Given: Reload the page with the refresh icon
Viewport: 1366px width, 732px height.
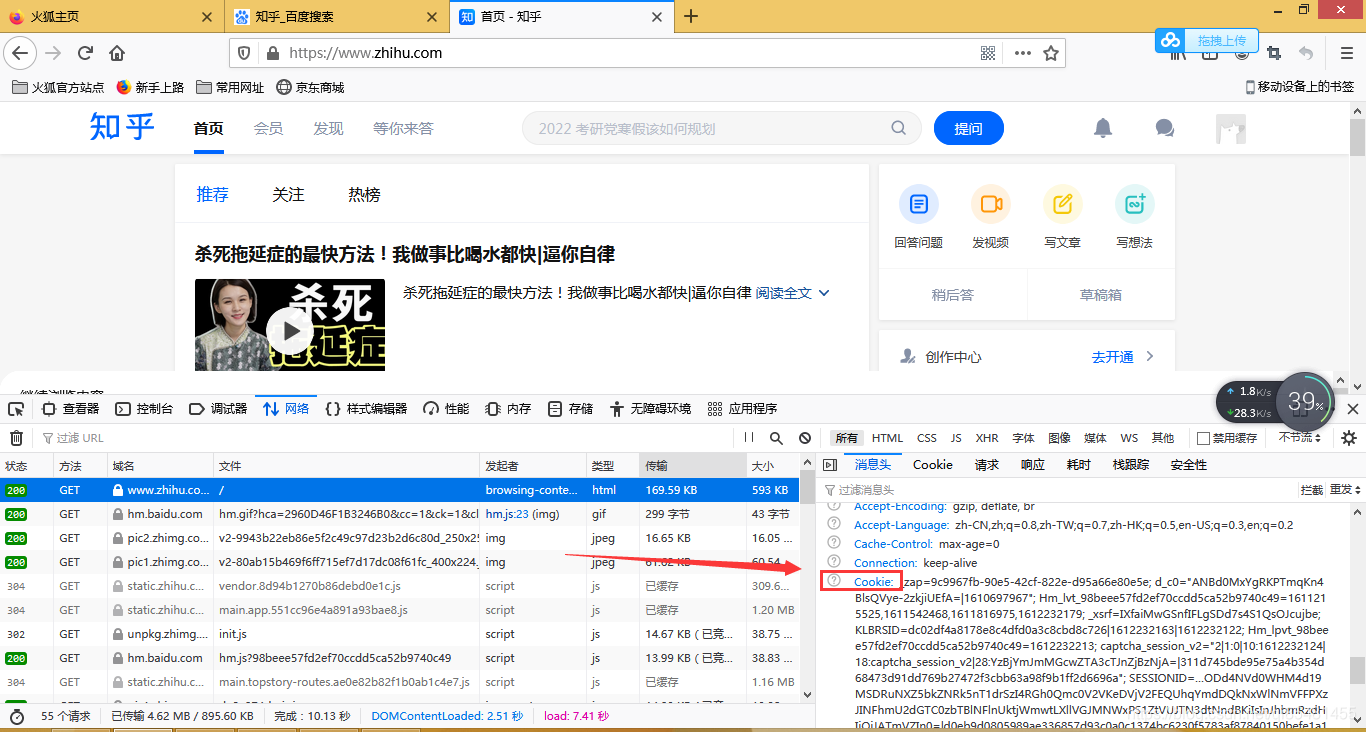Looking at the screenshot, I should pos(85,53).
